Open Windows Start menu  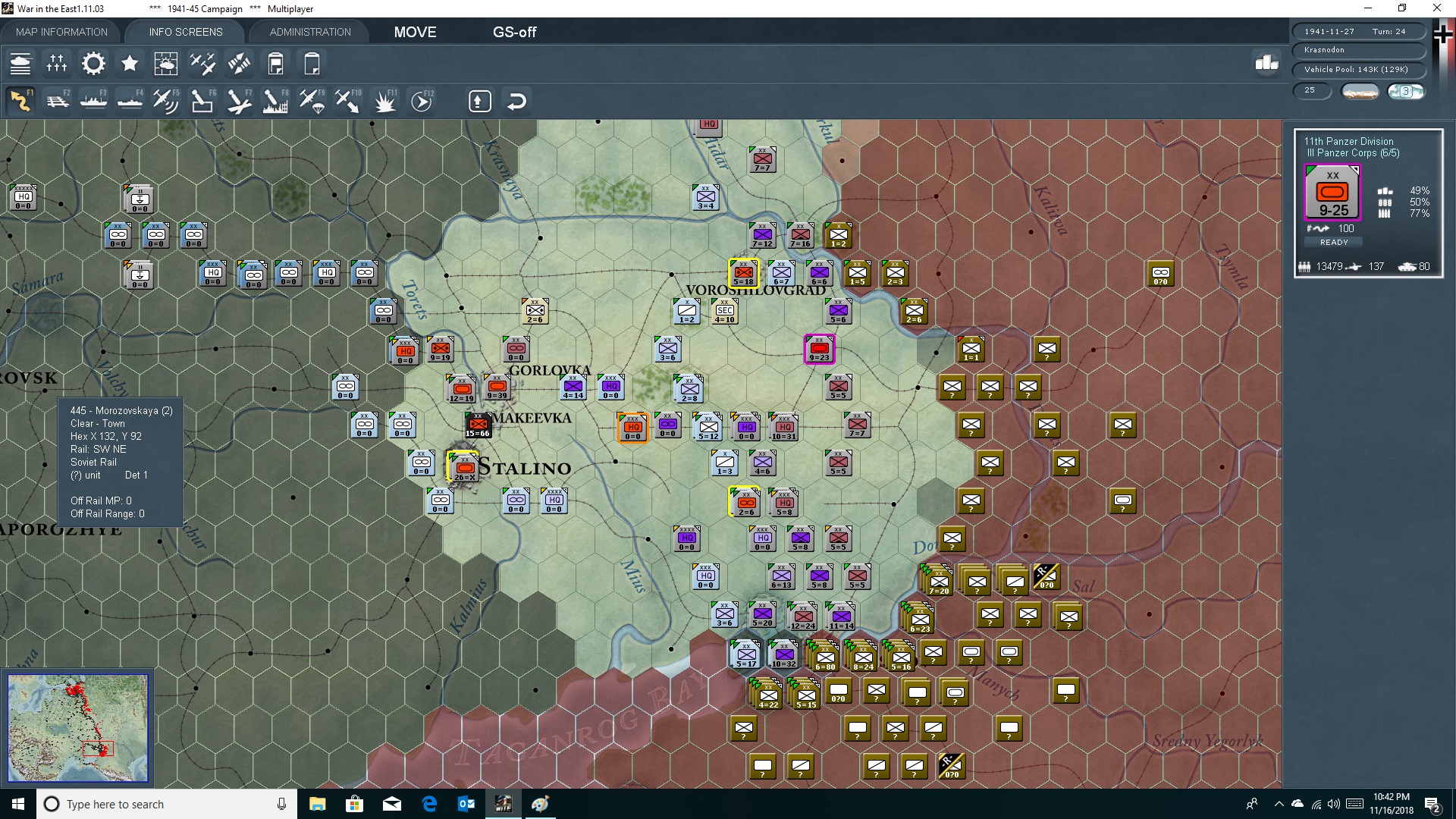(18, 804)
